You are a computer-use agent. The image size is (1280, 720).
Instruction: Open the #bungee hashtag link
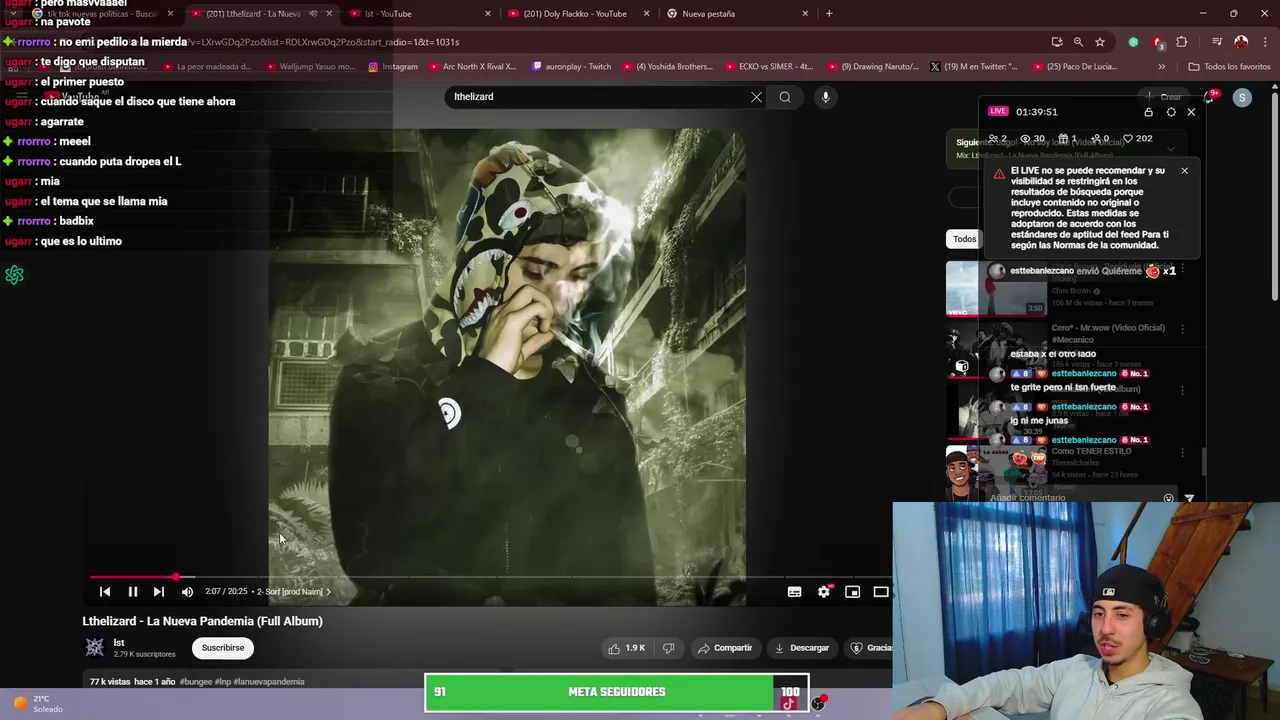click(x=196, y=682)
